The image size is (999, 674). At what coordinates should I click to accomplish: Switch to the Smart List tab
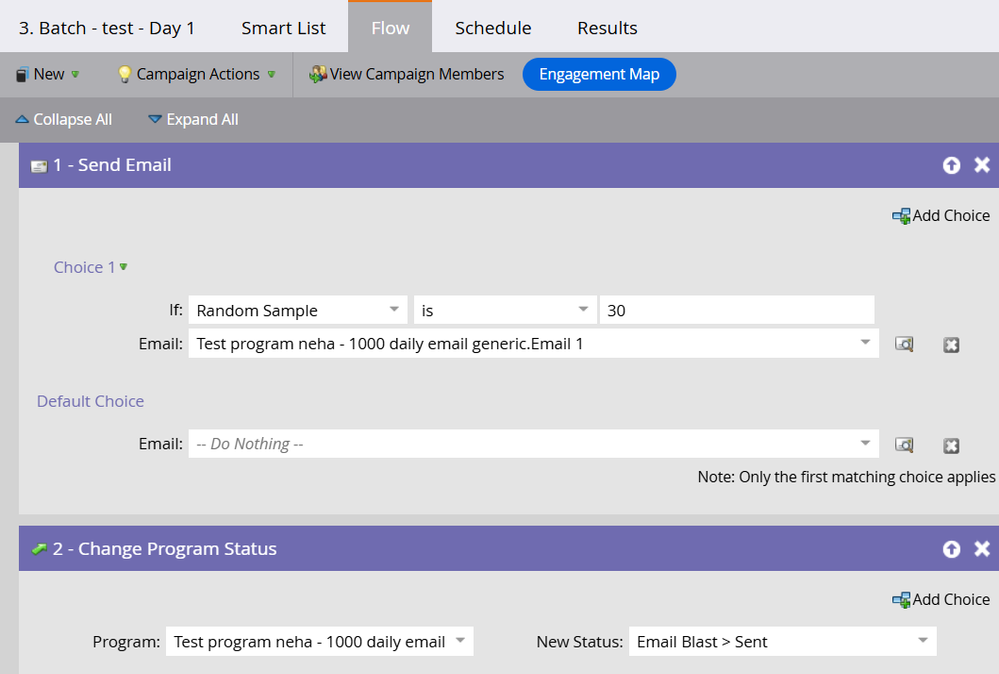pyautogui.click(x=283, y=28)
